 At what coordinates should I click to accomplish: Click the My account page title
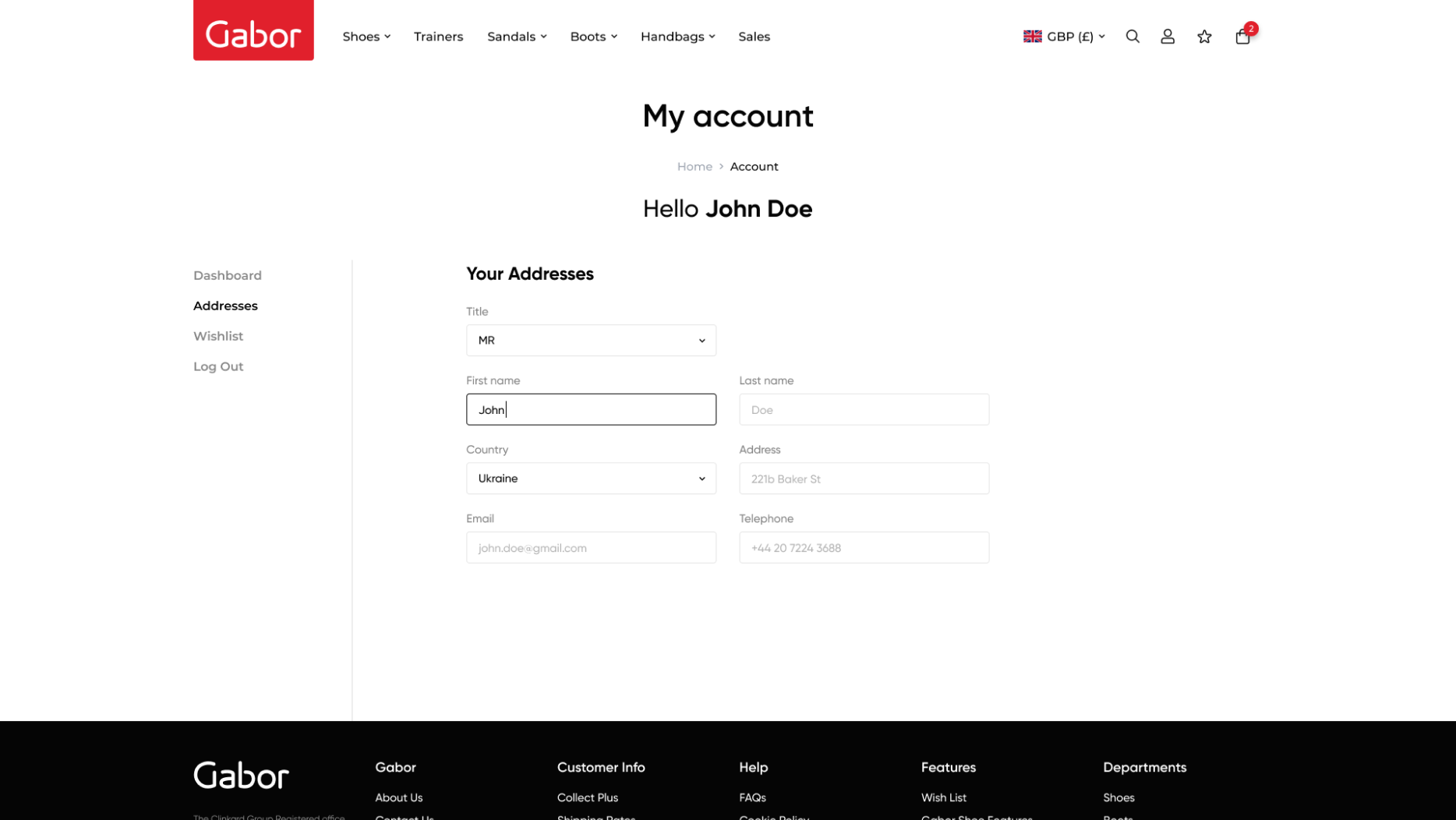[x=727, y=116]
